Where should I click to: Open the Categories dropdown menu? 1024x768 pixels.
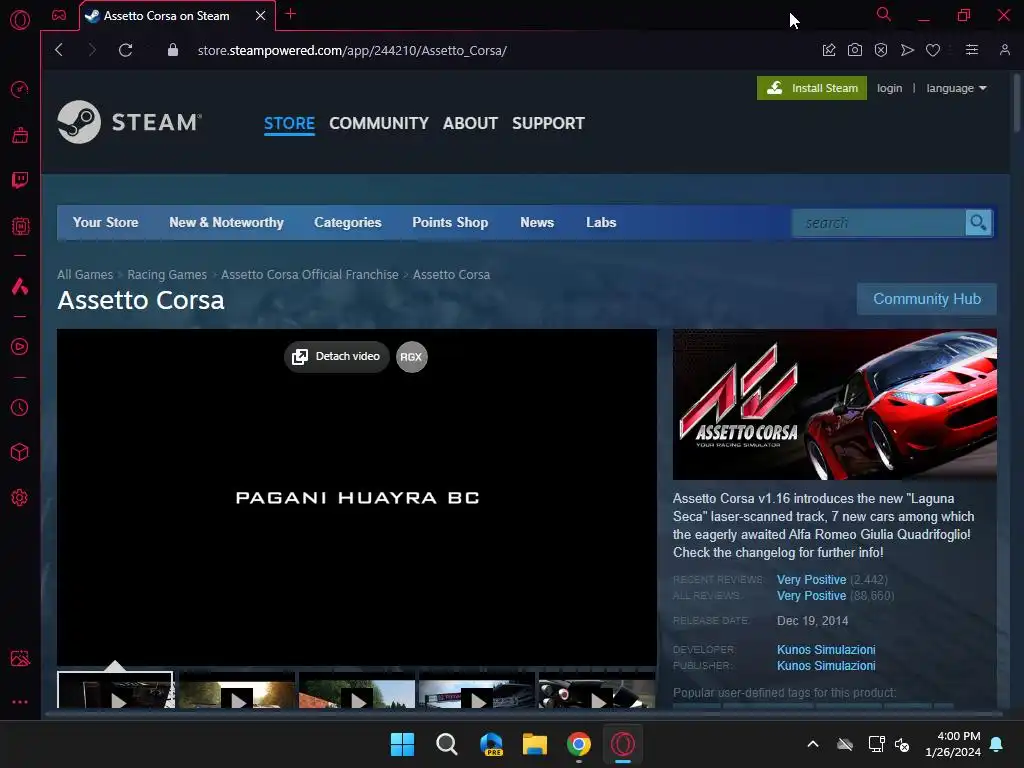347,222
